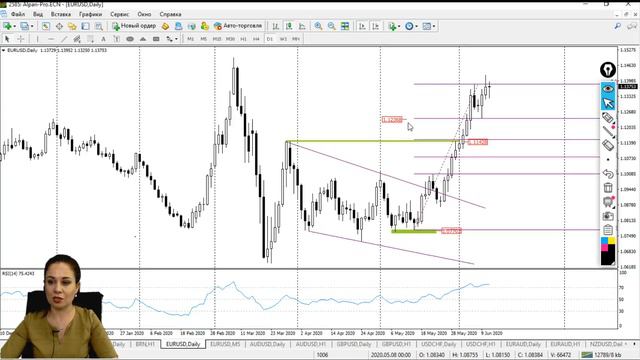Screen dimensions: 640x360
Task: Switch to H4 timeframe
Action: point(256,39)
